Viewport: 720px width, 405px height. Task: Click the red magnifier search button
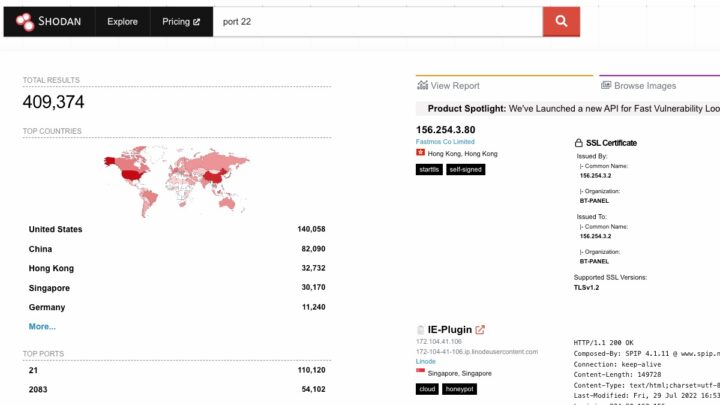tap(561, 21)
